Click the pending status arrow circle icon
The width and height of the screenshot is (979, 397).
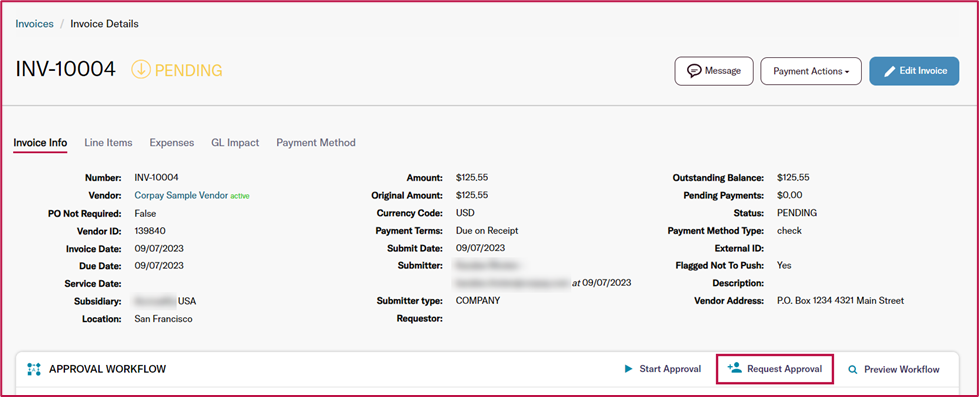[x=140, y=70]
